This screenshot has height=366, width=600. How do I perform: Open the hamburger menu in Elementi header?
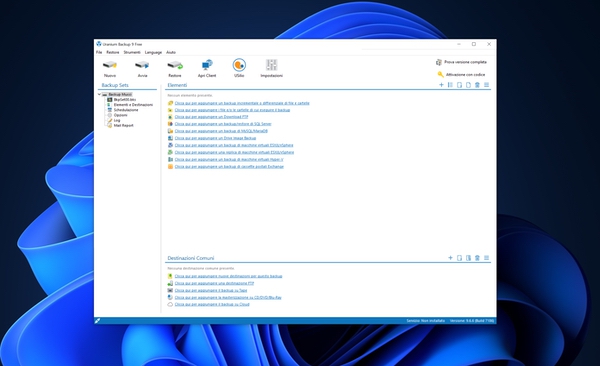[x=486, y=85]
